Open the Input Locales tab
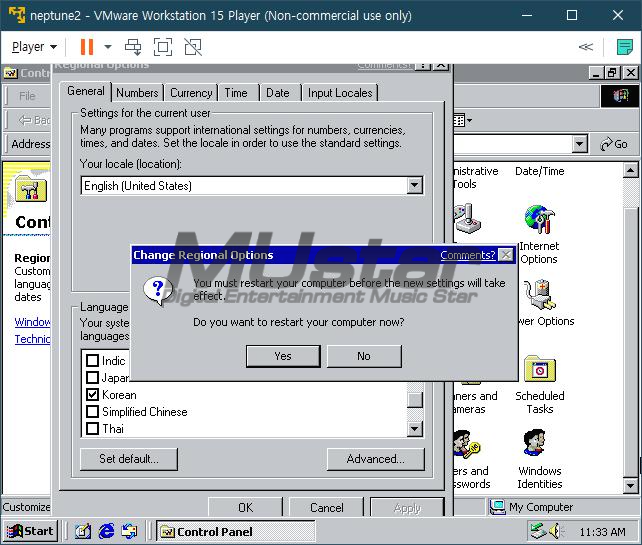The image size is (642, 545). point(340,93)
